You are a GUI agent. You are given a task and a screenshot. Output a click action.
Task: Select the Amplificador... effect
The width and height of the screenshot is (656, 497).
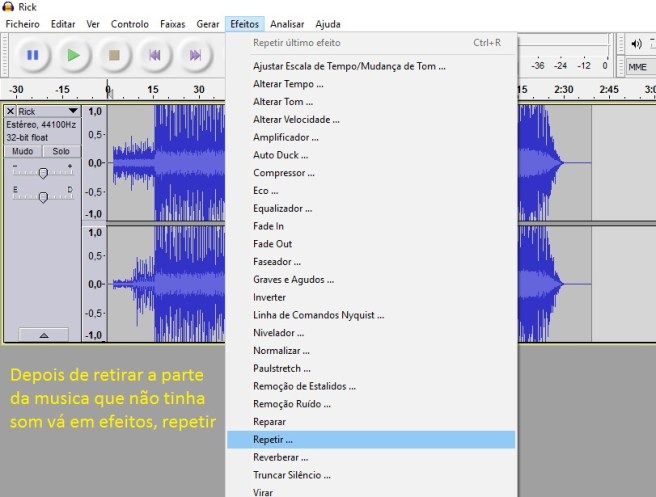tap(286, 137)
